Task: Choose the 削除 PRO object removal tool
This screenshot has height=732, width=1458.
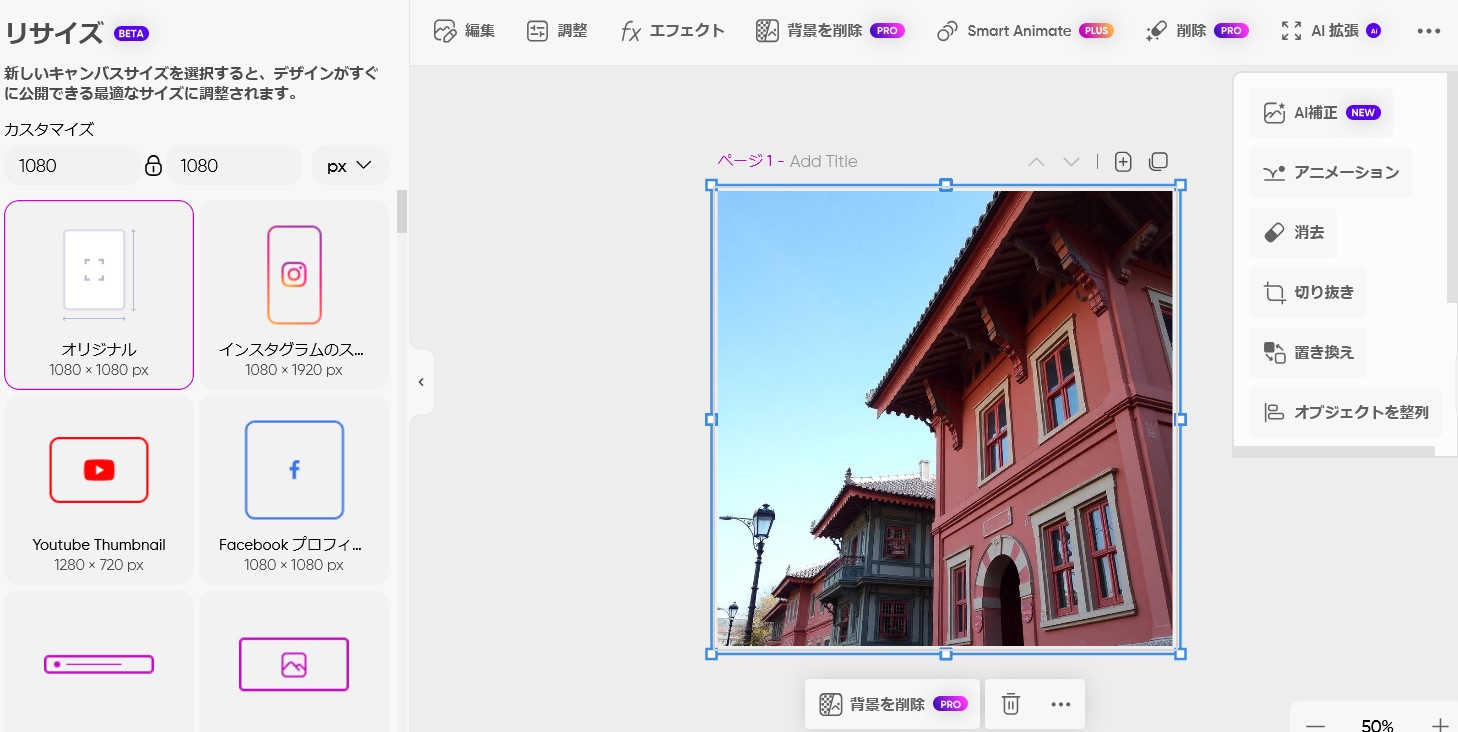Action: 1197,31
